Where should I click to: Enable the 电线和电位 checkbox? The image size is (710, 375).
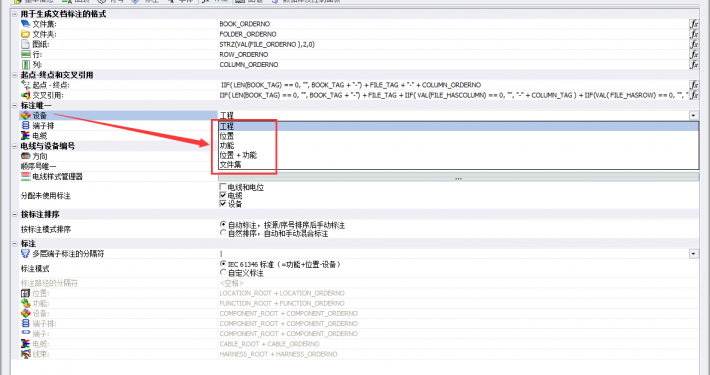coord(223,187)
